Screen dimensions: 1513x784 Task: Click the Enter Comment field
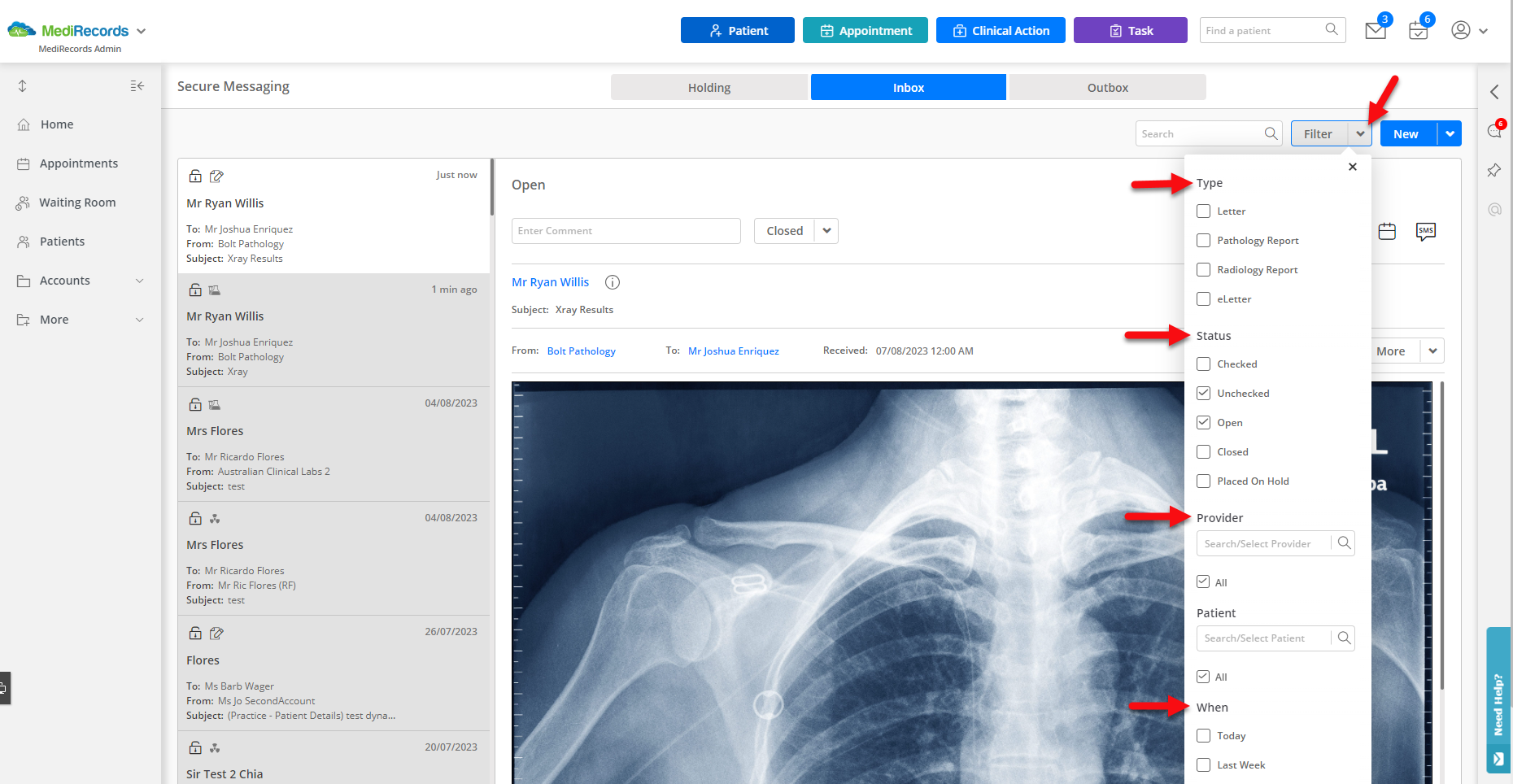click(626, 231)
